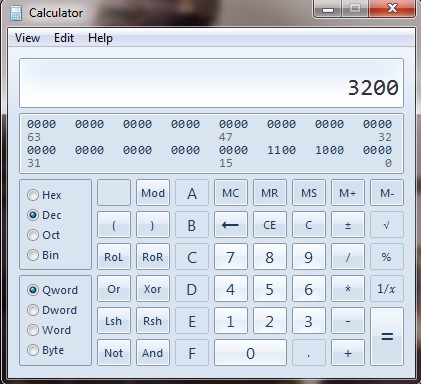Click the plus-minus sign button
The height and width of the screenshot is (384, 421).
348,225
